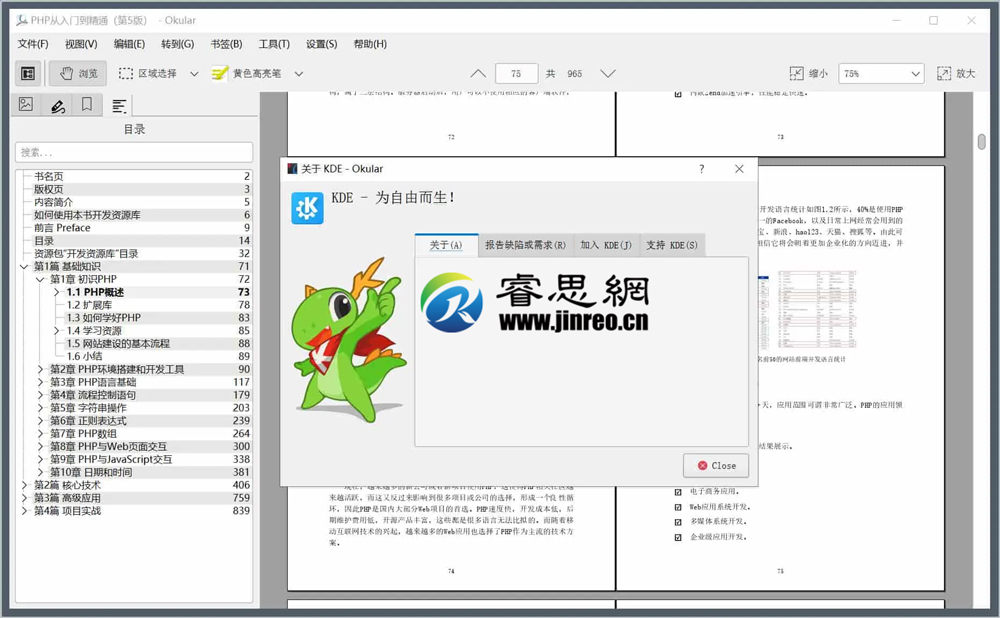Select the Browse hand tool (浏览)
Image resolution: width=1000 pixels, height=618 pixels.
(x=79, y=73)
